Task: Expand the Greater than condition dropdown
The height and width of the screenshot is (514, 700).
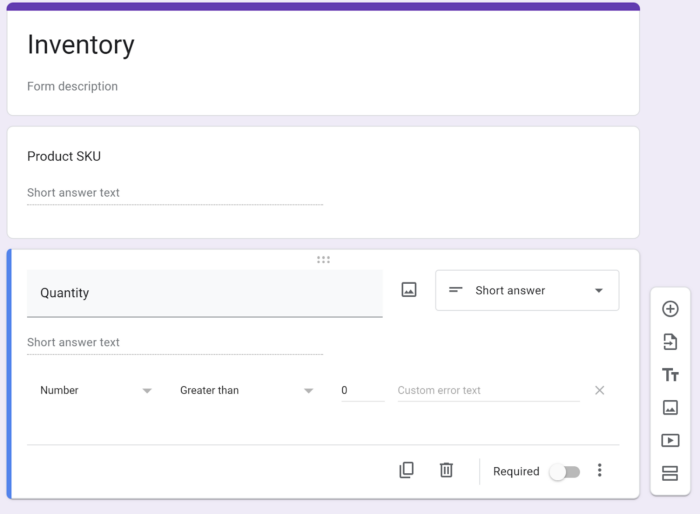Action: pyautogui.click(x=246, y=390)
